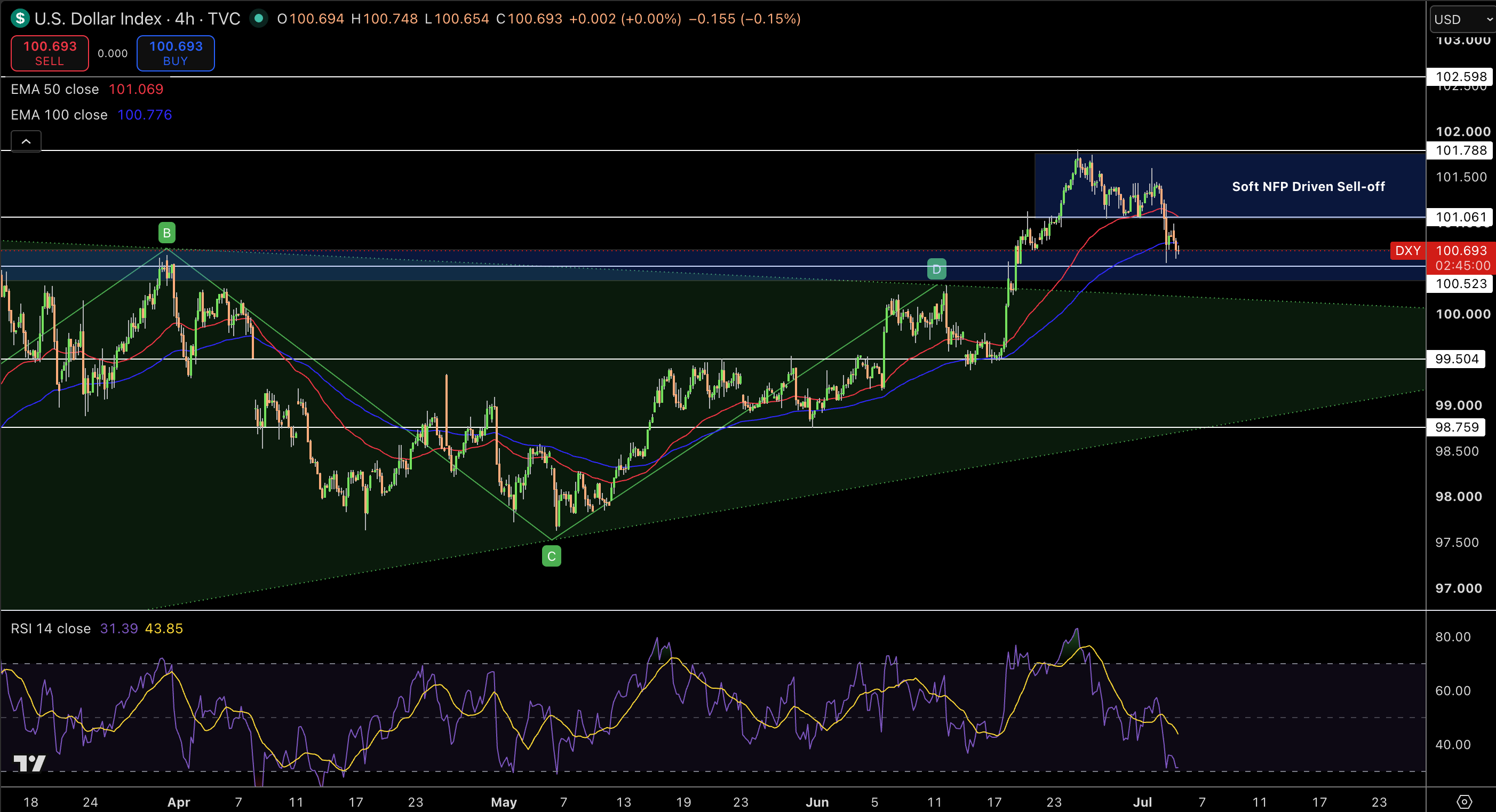This screenshot has height=812, width=1496.
Task: Click the green market status dot
Action: pos(259,19)
